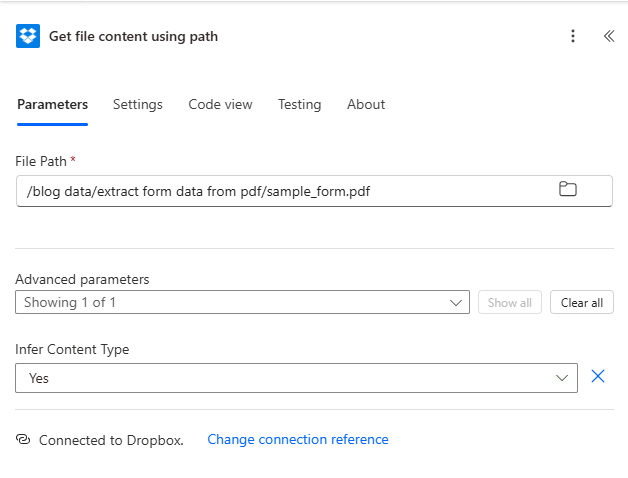
Task: Click the Dropbox connector icon
Action: pos(28,36)
